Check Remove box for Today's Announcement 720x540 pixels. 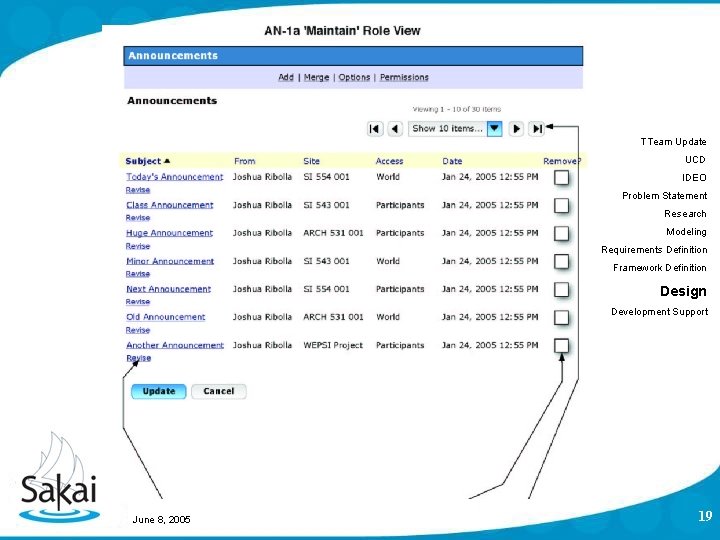coord(561,177)
